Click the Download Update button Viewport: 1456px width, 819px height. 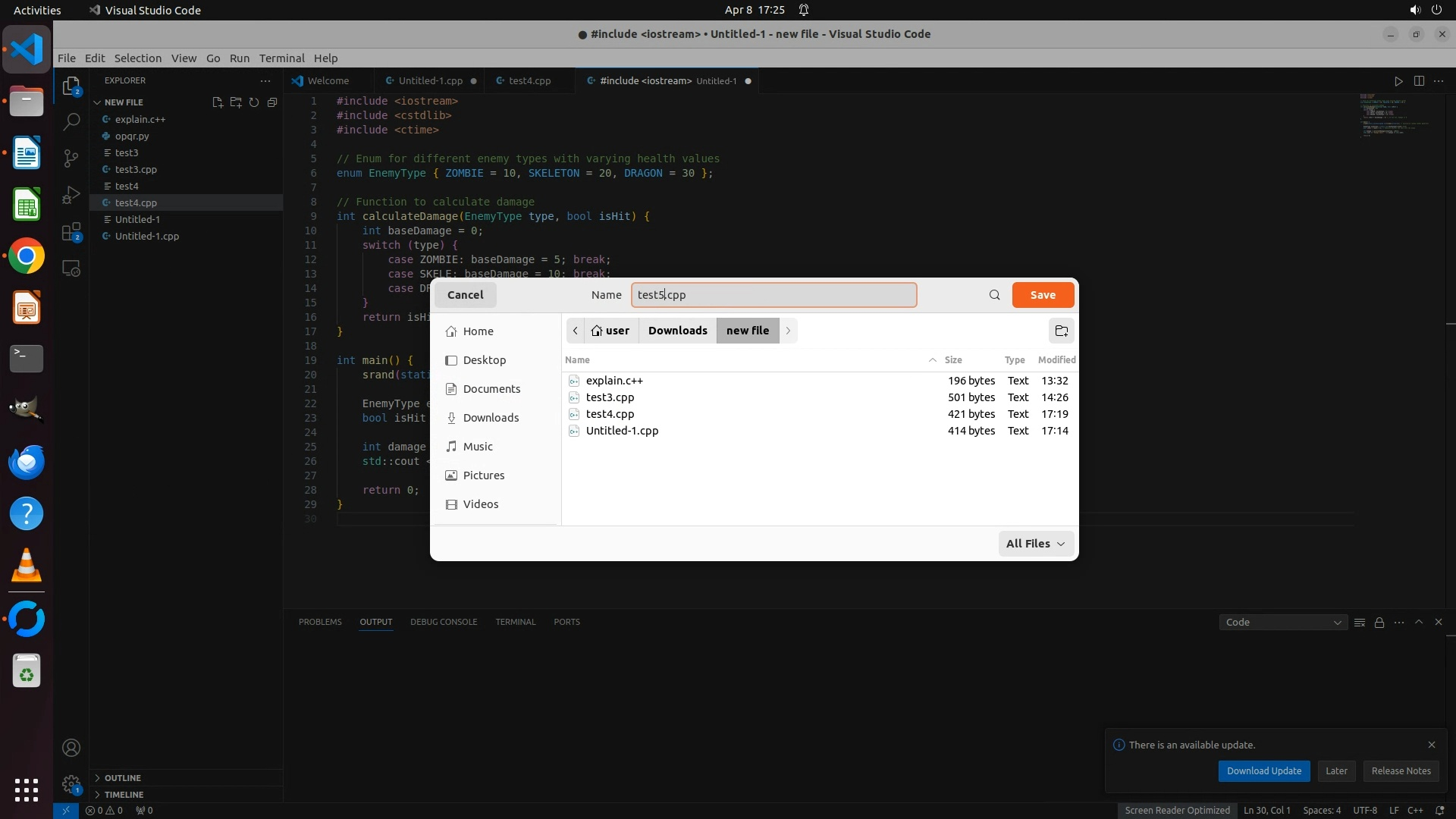pos(1263,771)
